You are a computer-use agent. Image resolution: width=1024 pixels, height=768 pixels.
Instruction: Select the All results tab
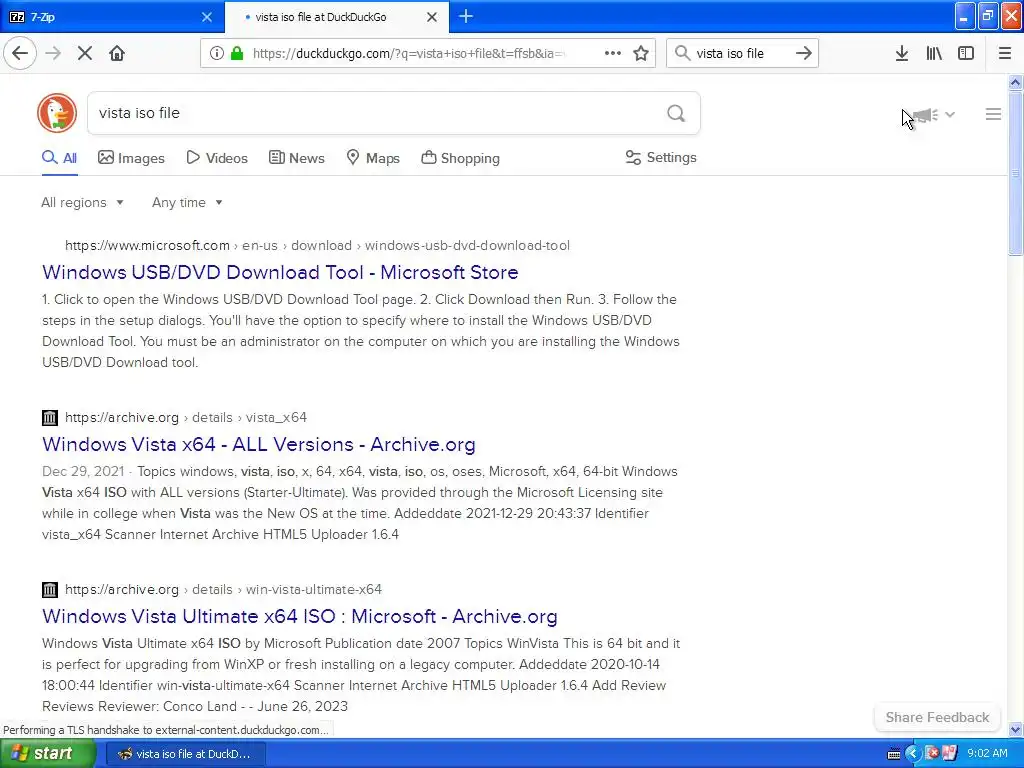click(x=59, y=158)
